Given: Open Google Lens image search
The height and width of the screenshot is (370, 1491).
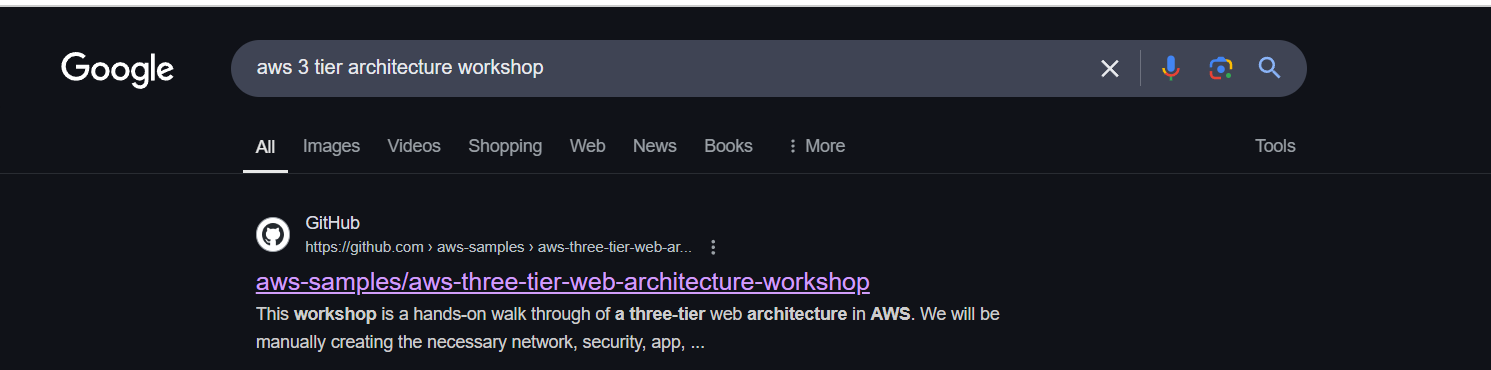Looking at the screenshot, I should [x=1220, y=68].
